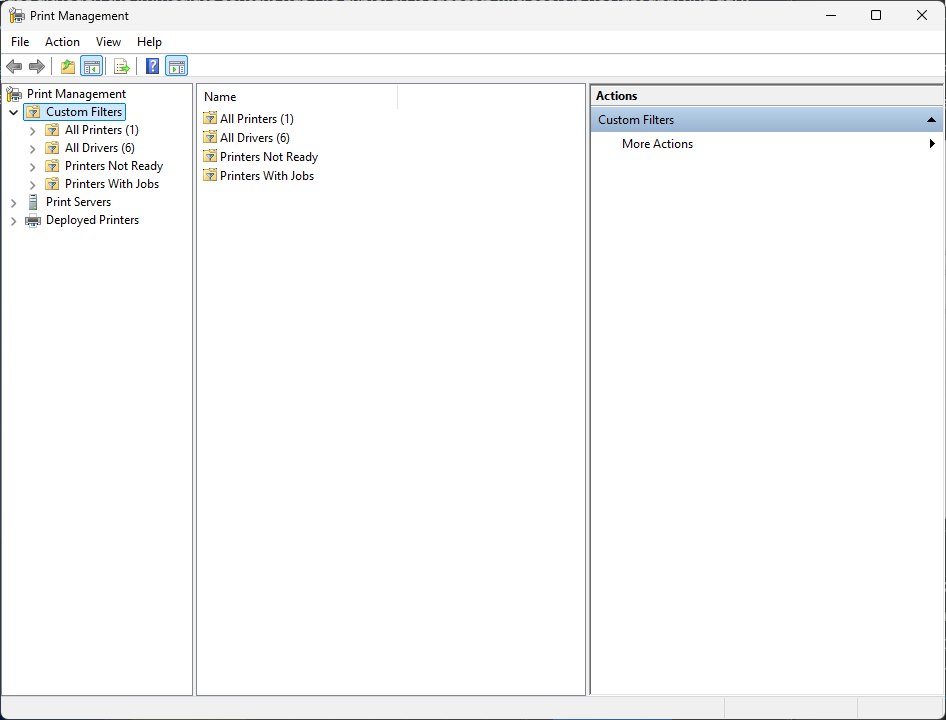
Task: Select All Printers (1) label in tree
Action: 102,130
